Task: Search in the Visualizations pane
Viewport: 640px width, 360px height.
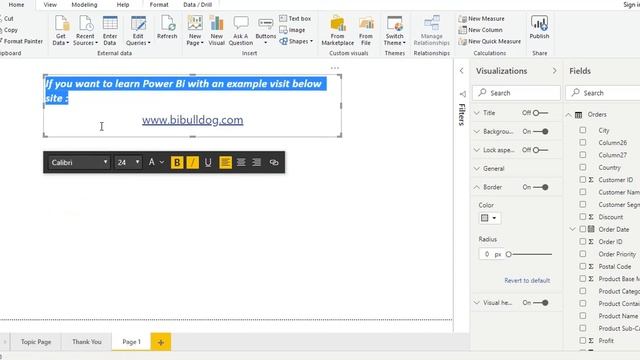Action: 516,93
